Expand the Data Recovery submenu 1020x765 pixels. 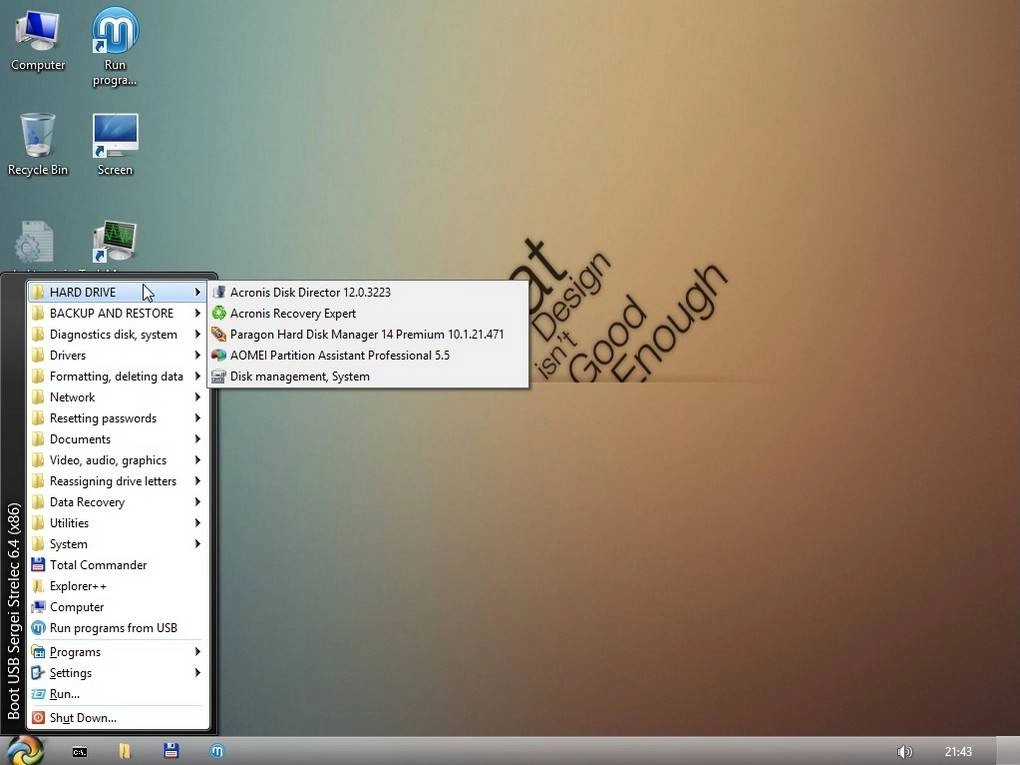click(x=87, y=502)
